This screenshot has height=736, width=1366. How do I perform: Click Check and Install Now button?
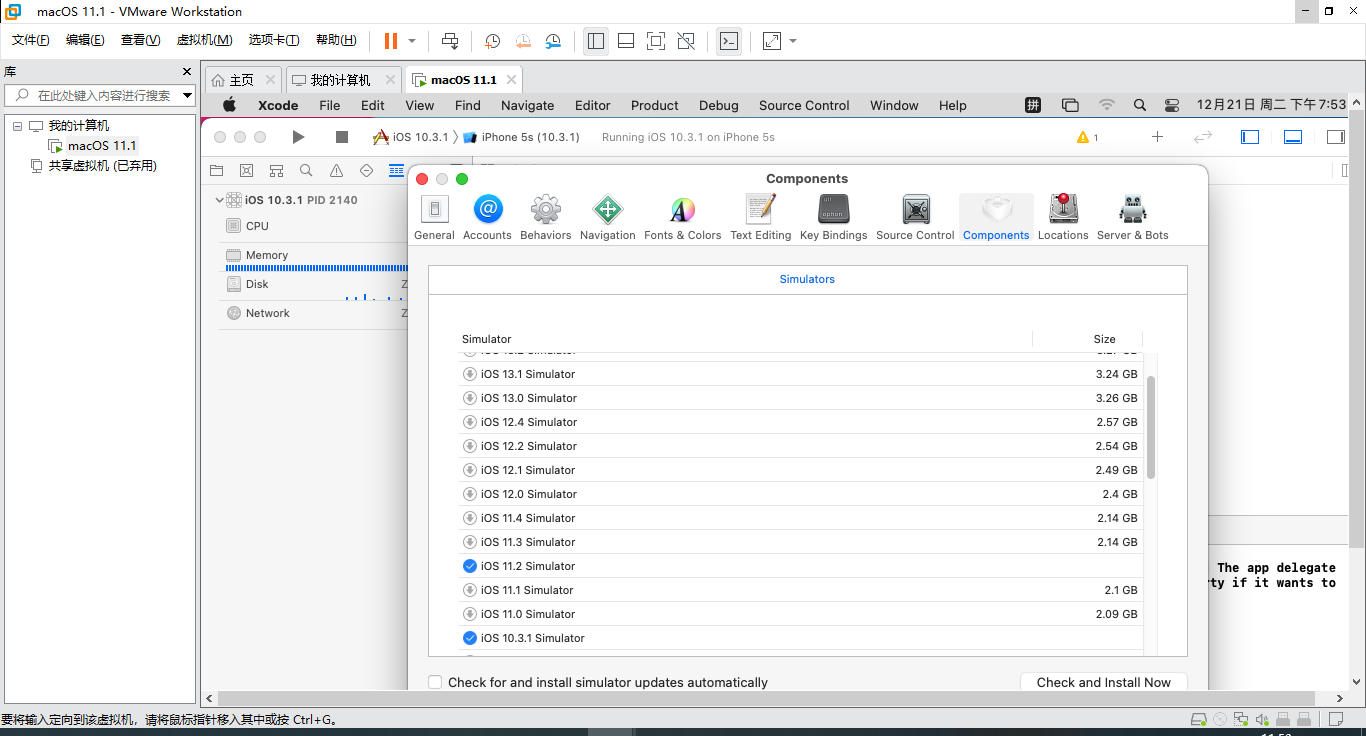(1104, 682)
